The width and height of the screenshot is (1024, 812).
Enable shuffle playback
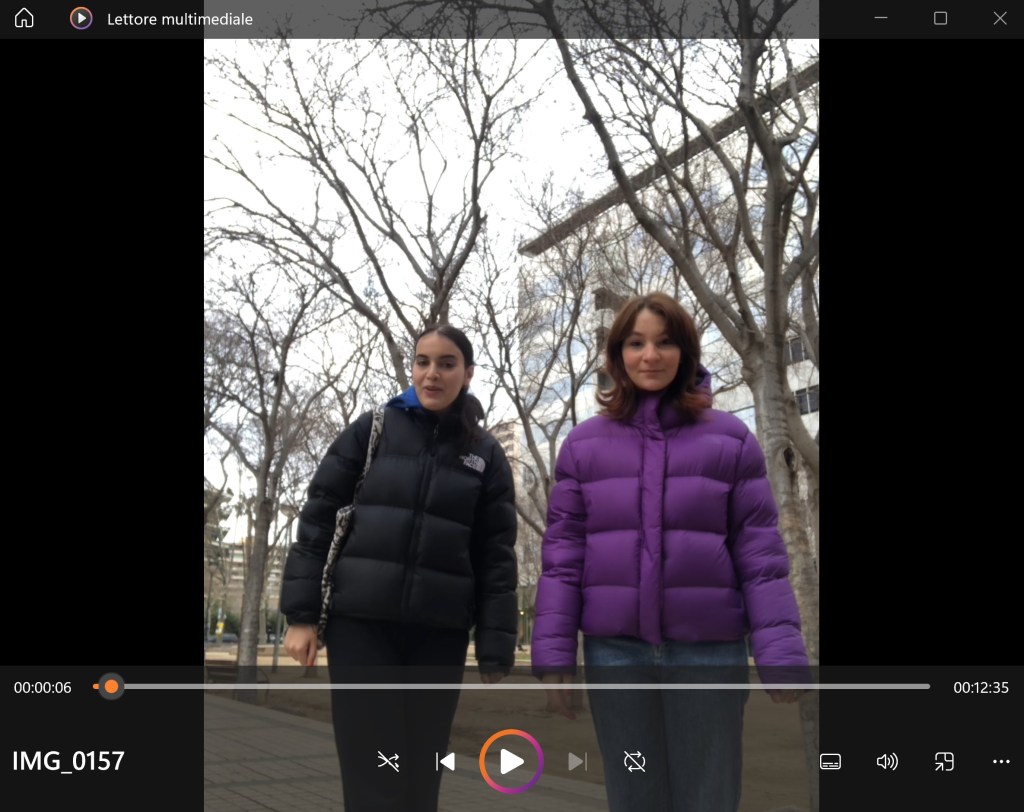[388, 762]
